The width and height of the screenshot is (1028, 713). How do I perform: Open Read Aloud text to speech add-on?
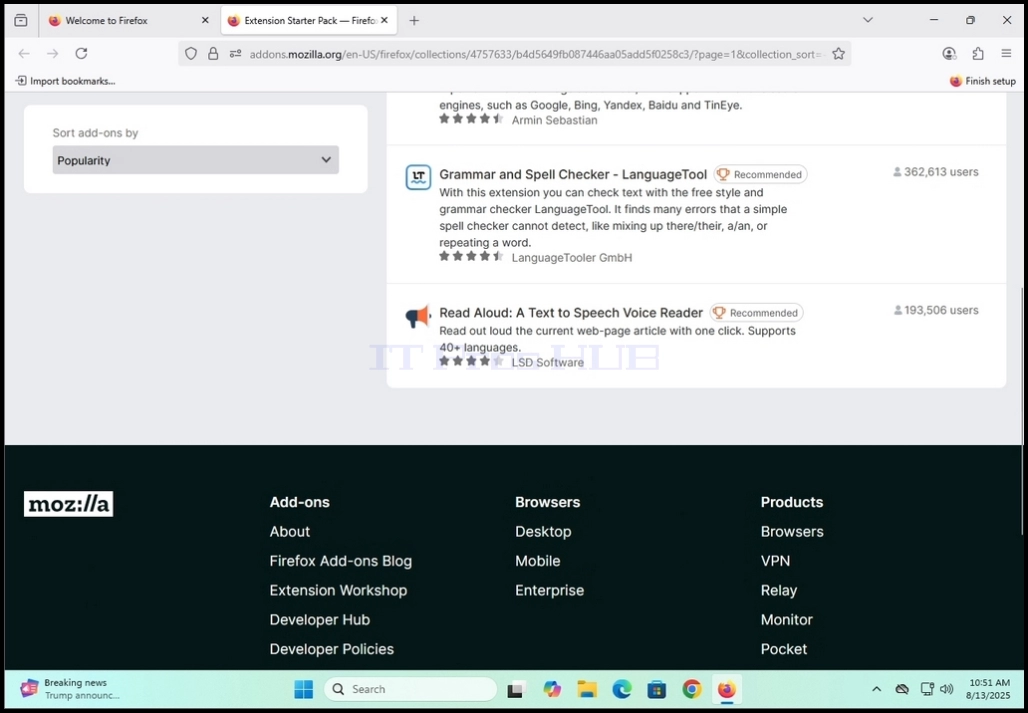tap(571, 313)
